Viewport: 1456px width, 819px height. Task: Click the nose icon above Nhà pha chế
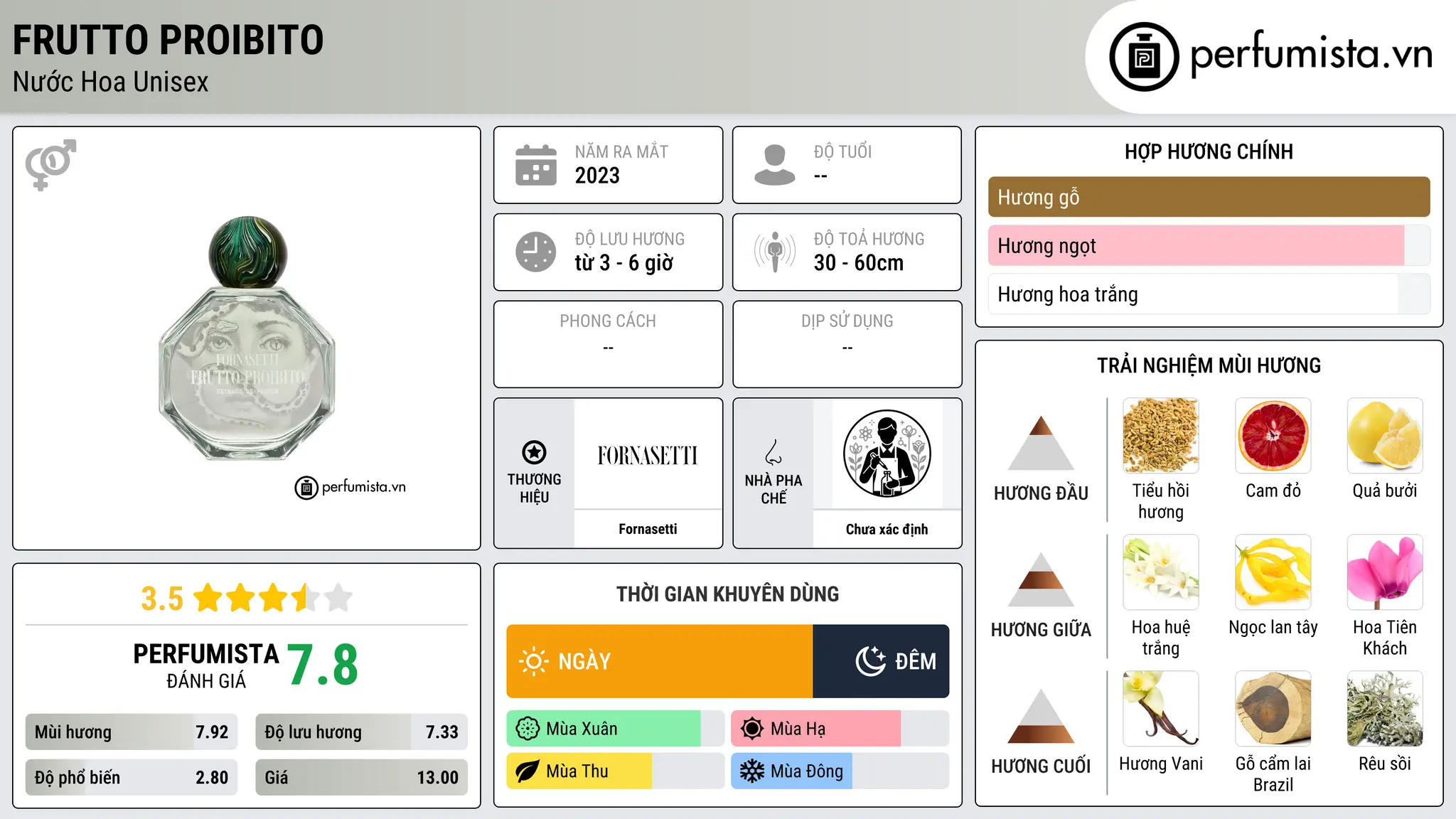tap(773, 452)
